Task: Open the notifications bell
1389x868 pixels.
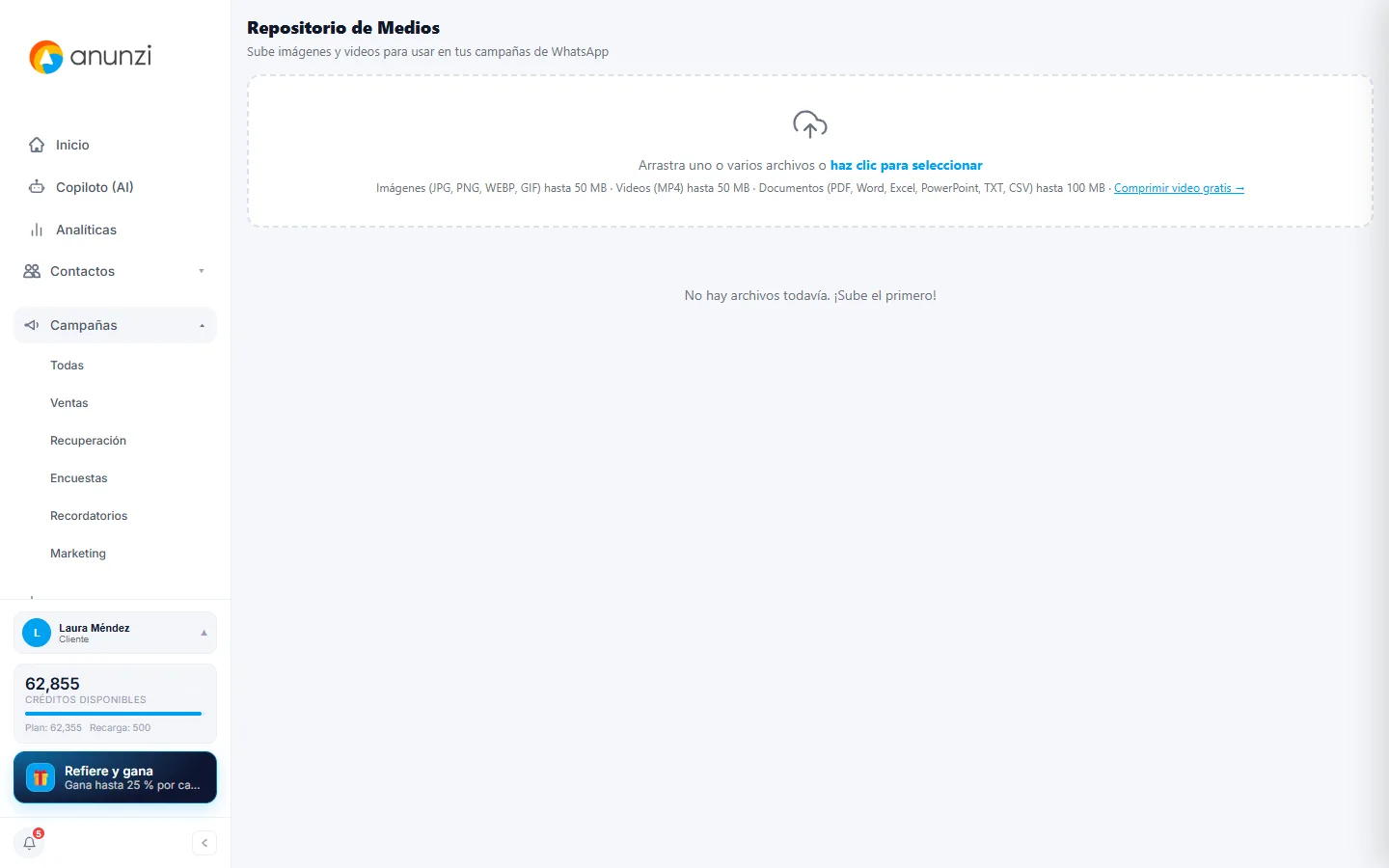Action: pyautogui.click(x=30, y=843)
